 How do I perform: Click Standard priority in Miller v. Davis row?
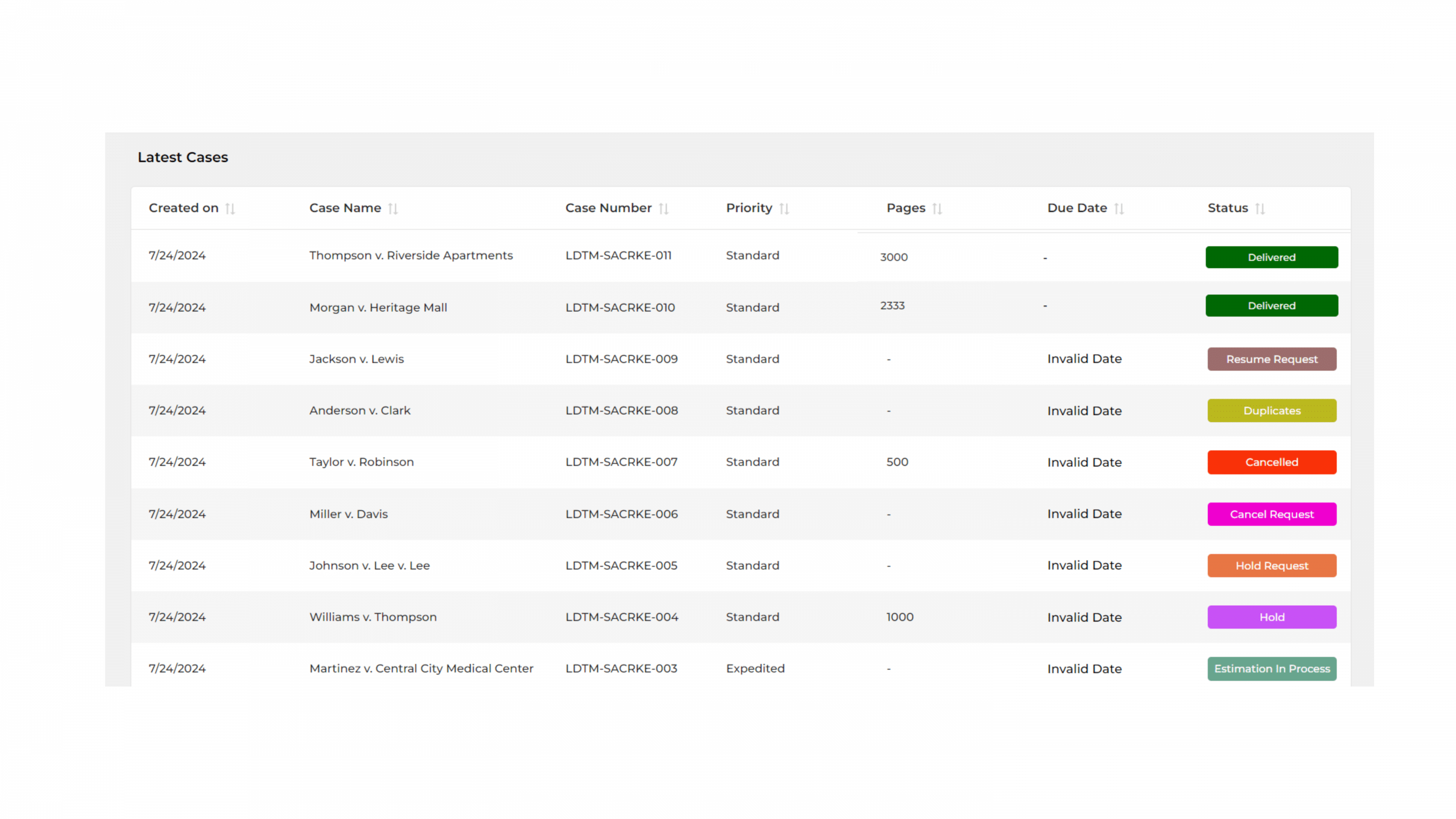pyautogui.click(x=752, y=514)
